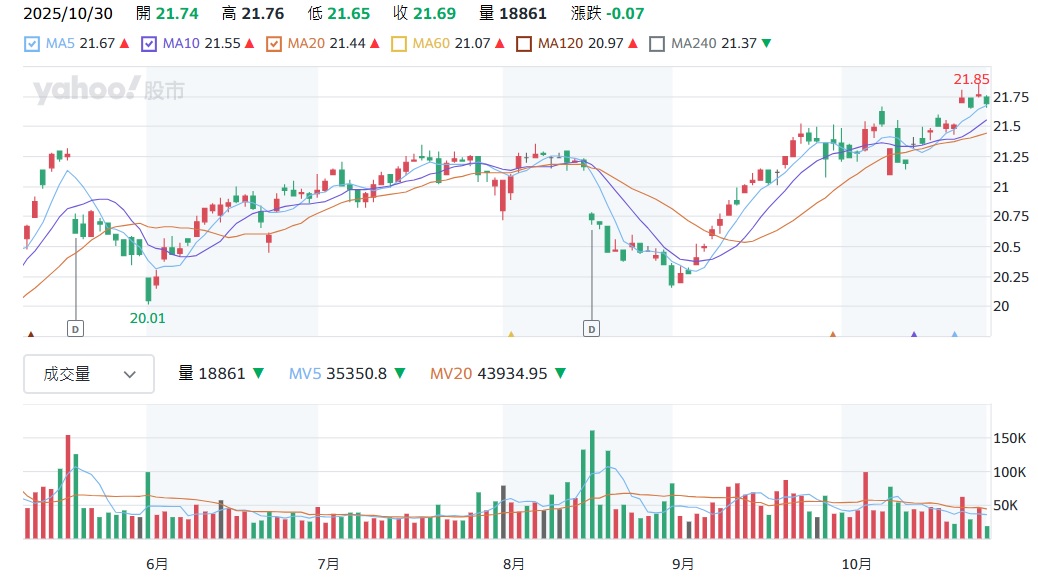Turn on the MA120 moving average
The image size is (1038, 577).
point(524,44)
